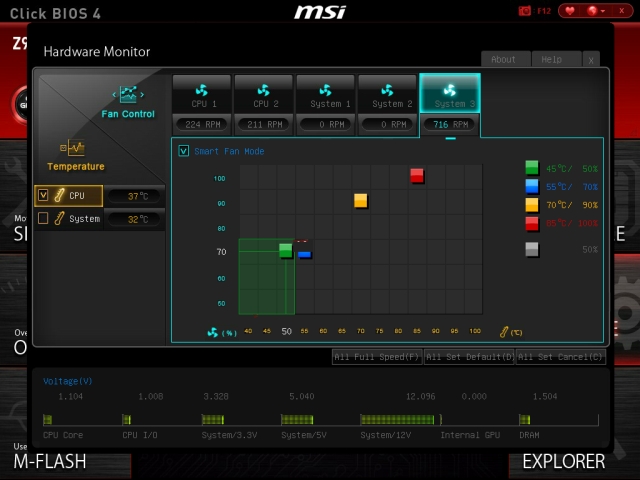Enable the System temperature checkbox
Screen dimensions: 640x480
[43, 218]
